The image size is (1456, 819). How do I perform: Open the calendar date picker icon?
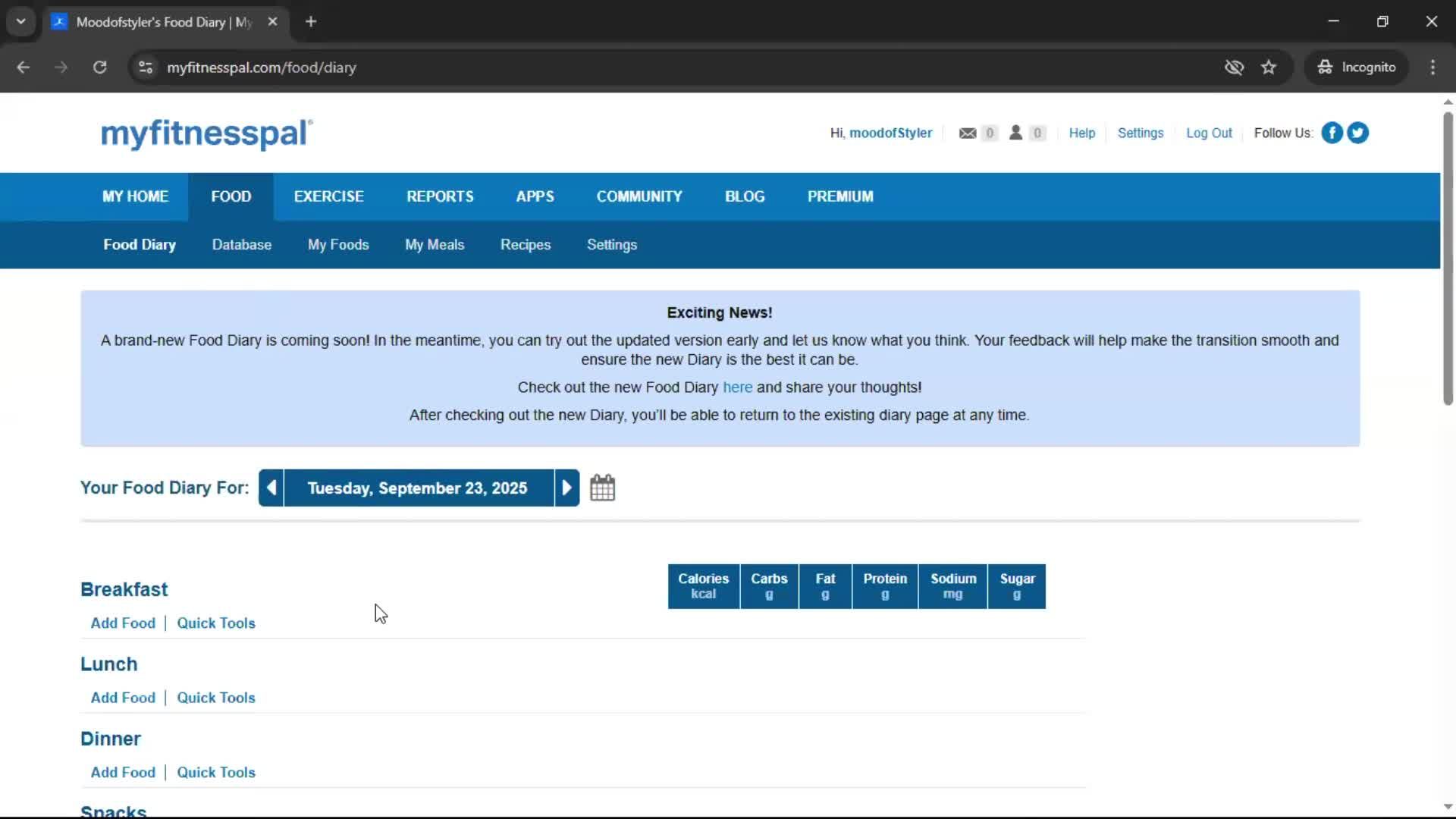(603, 488)
